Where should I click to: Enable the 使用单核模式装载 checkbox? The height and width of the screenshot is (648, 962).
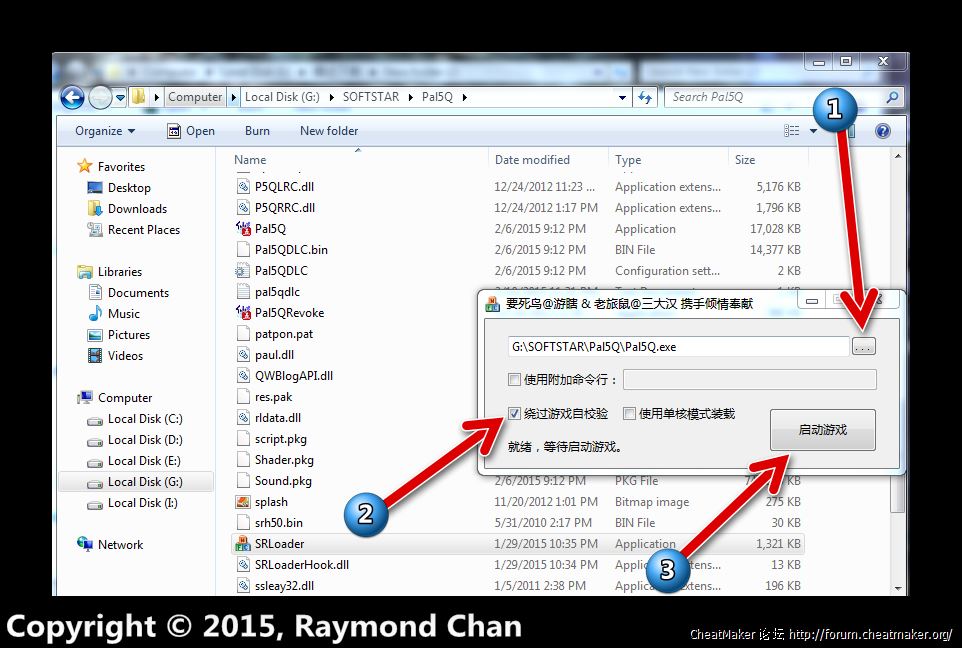(x=629, y=413)
